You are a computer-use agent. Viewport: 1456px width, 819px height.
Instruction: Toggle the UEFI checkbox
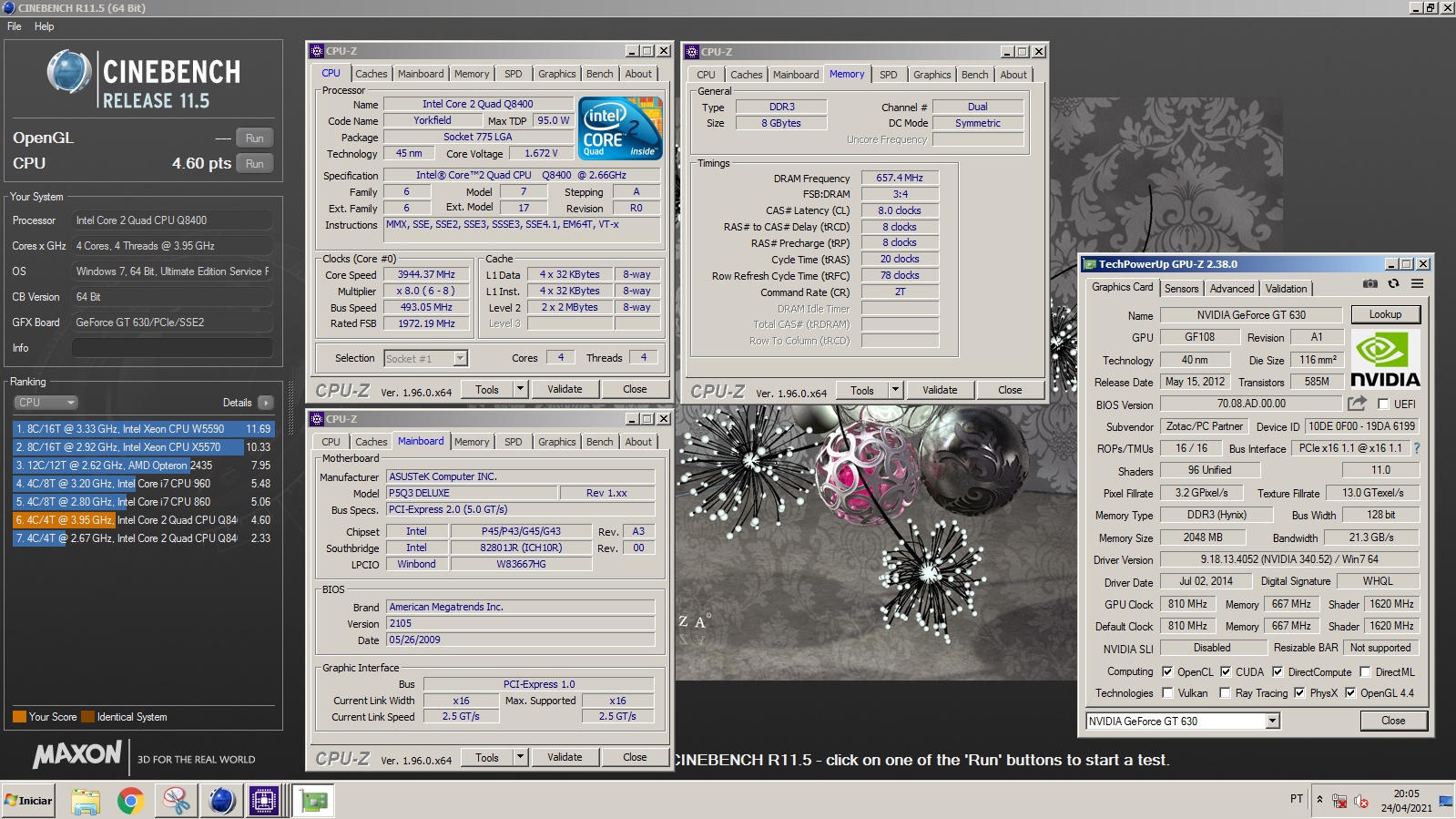tap(1383, 404)
